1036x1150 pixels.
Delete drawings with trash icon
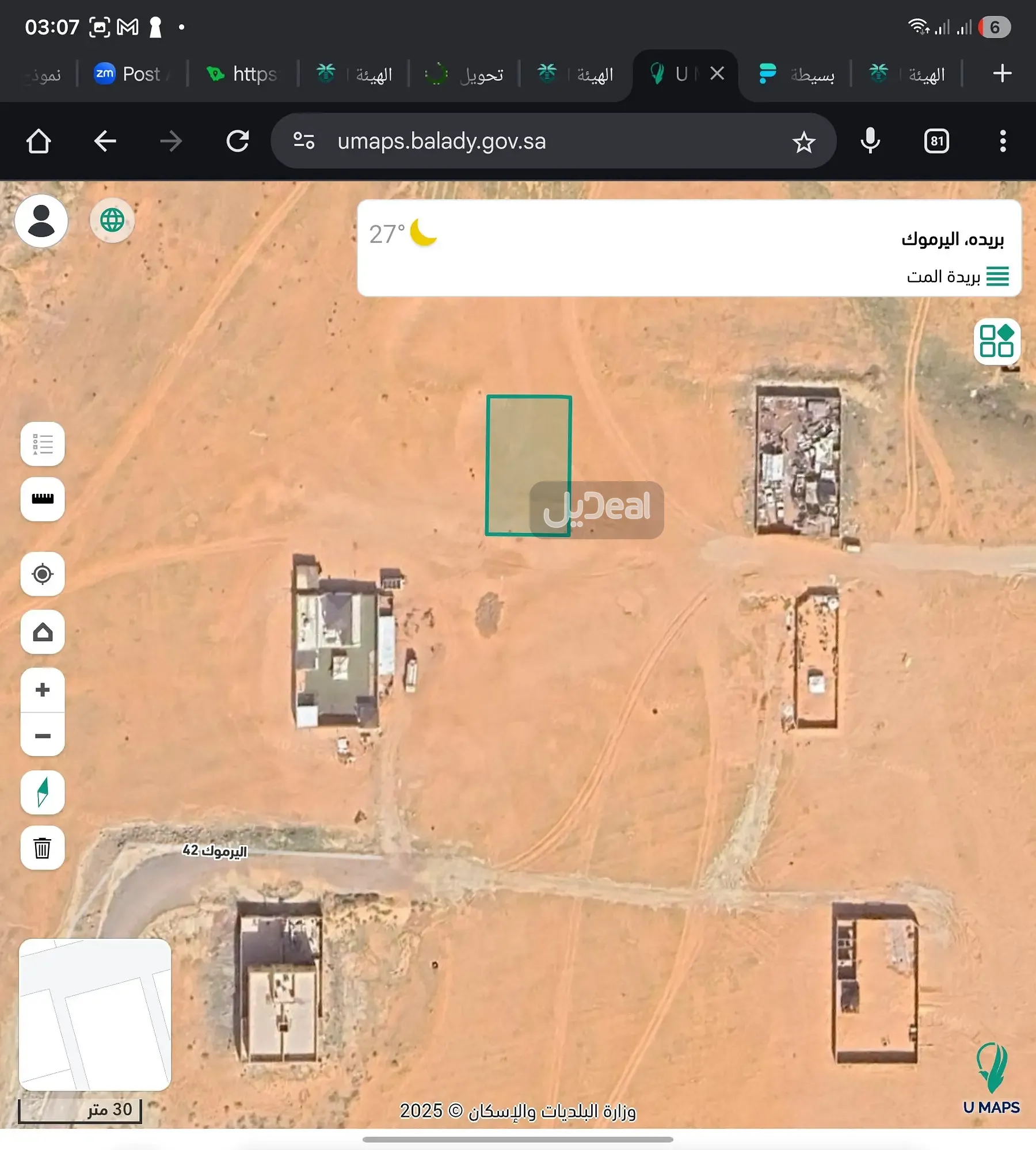point(43,848)
